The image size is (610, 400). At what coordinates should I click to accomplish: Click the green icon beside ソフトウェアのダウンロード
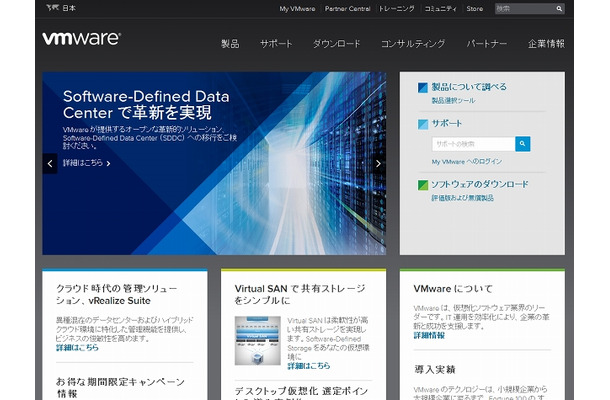(422, 185)
